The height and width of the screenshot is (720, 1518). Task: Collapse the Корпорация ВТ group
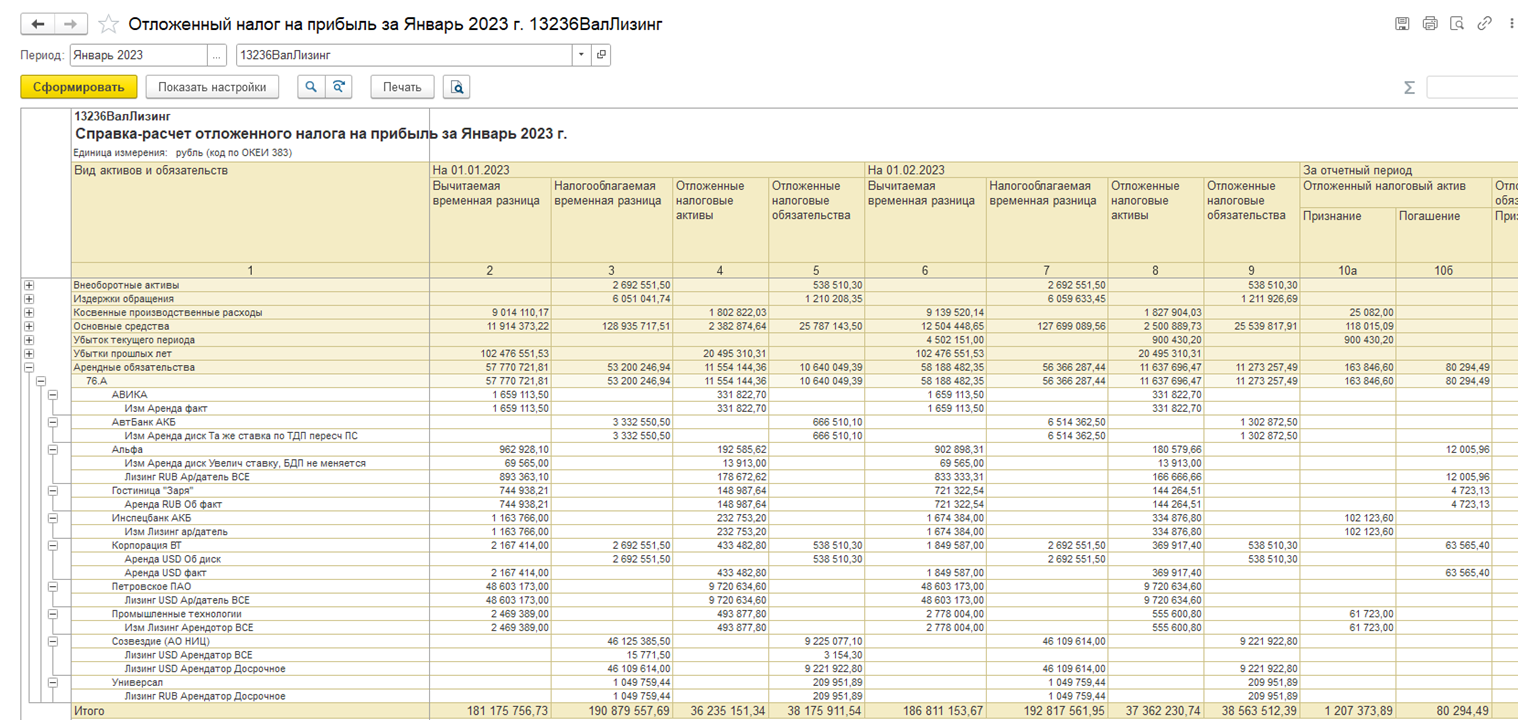pyautogui.click(x=53, y=546)
